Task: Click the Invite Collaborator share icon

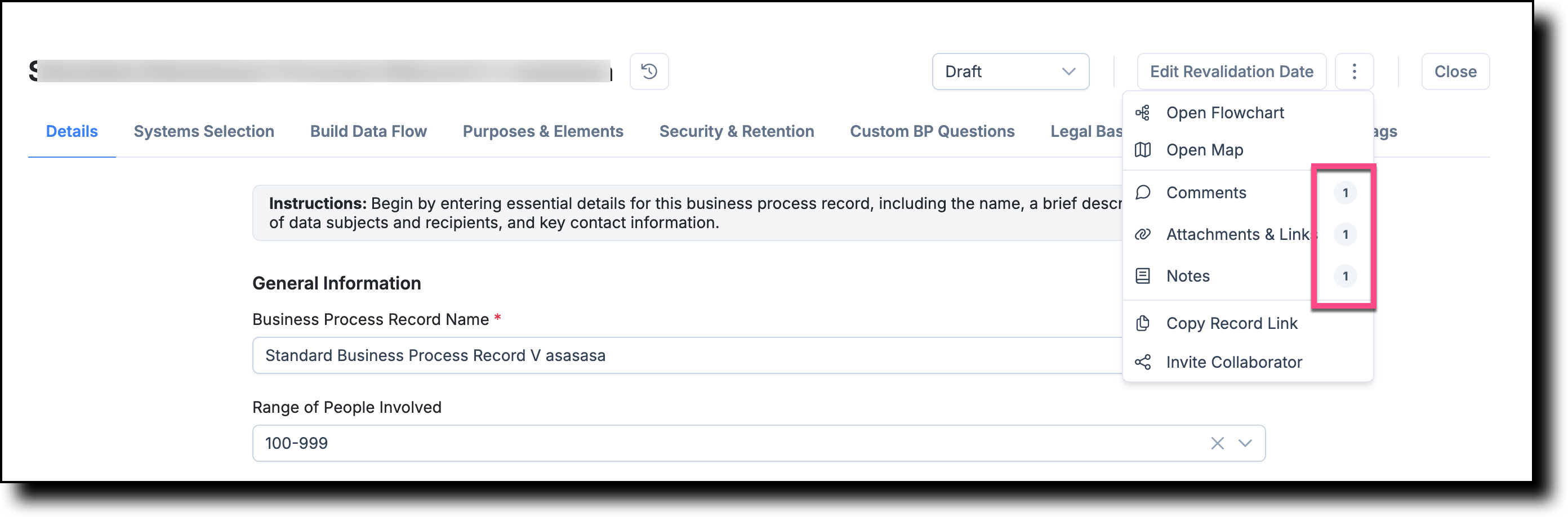Action: point(1143,362)
